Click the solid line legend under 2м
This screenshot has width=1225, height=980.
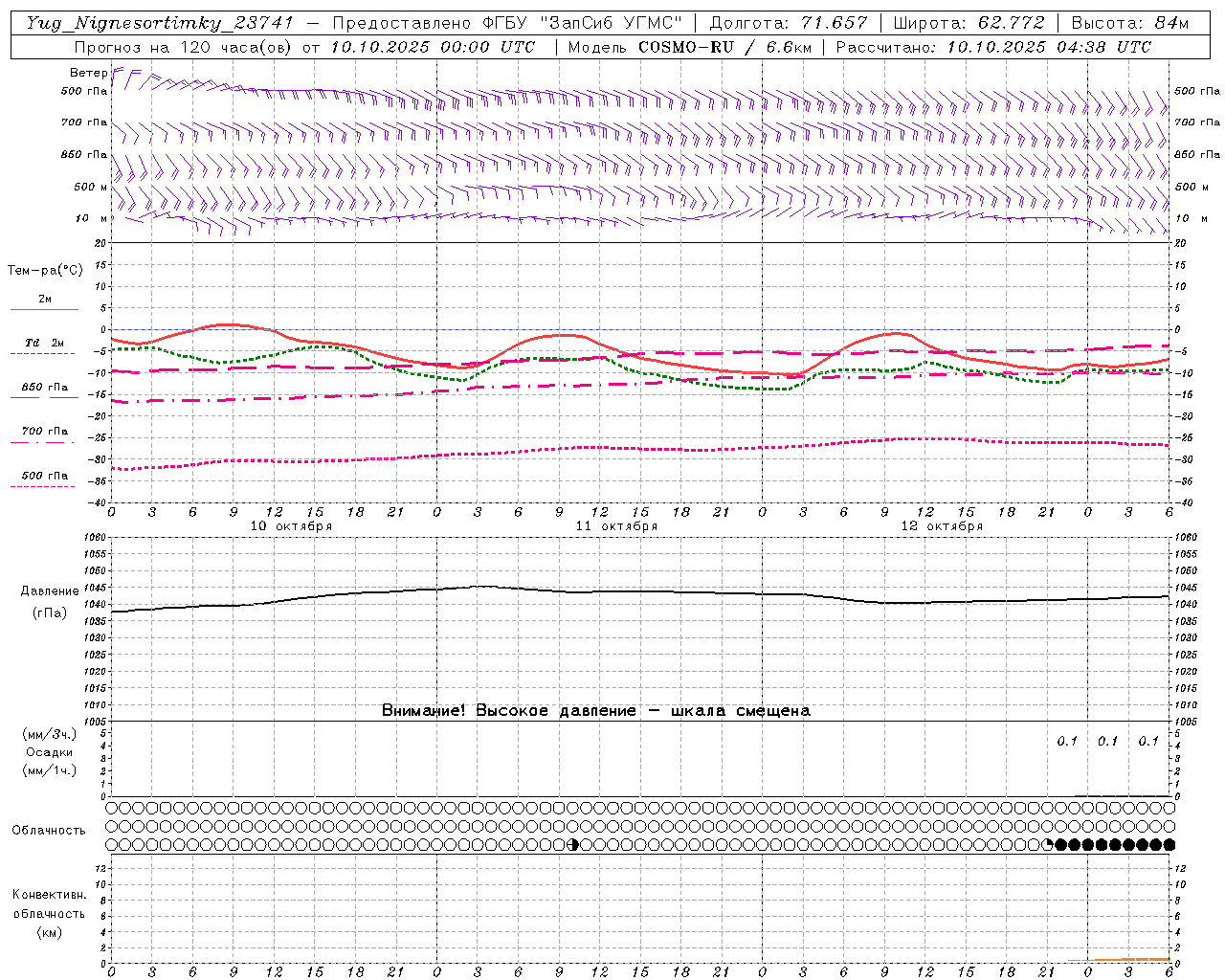pyautogui.click(x=44, y=309)
